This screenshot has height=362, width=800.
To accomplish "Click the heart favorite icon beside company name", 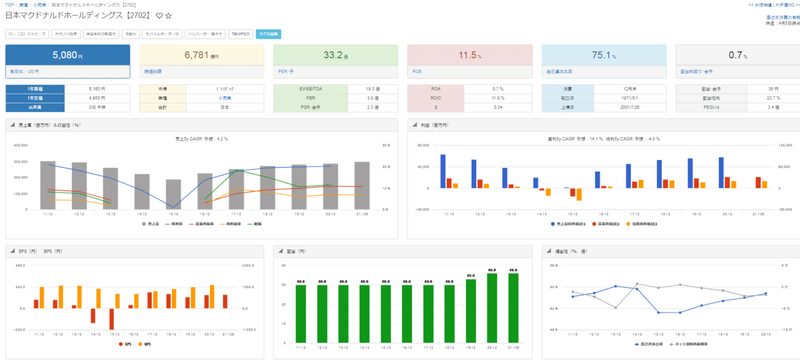I will (159, 16).
